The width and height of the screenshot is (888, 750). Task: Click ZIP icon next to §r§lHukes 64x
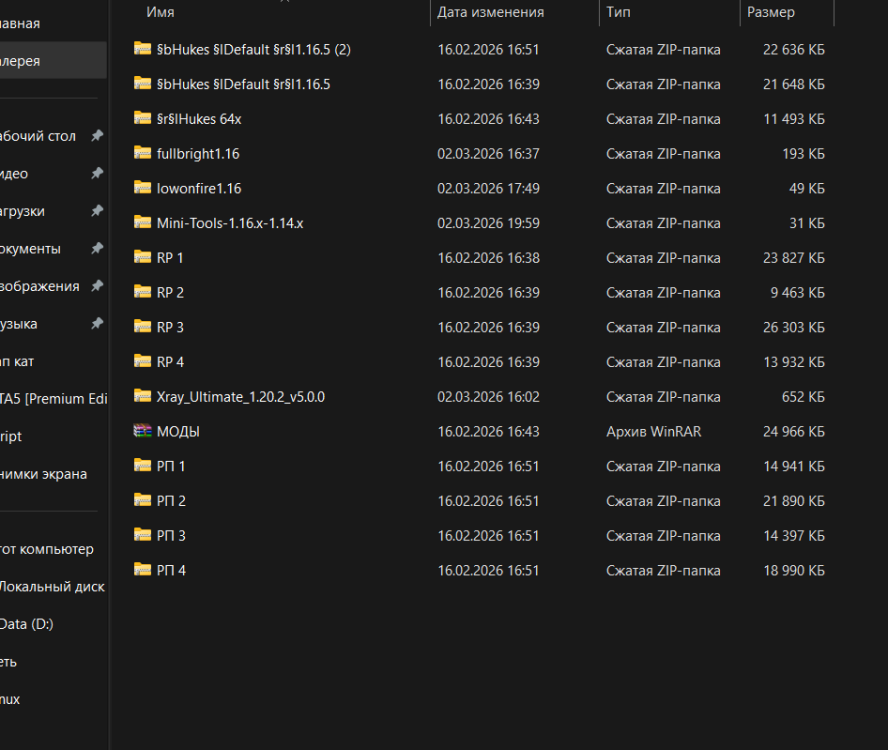142,118
